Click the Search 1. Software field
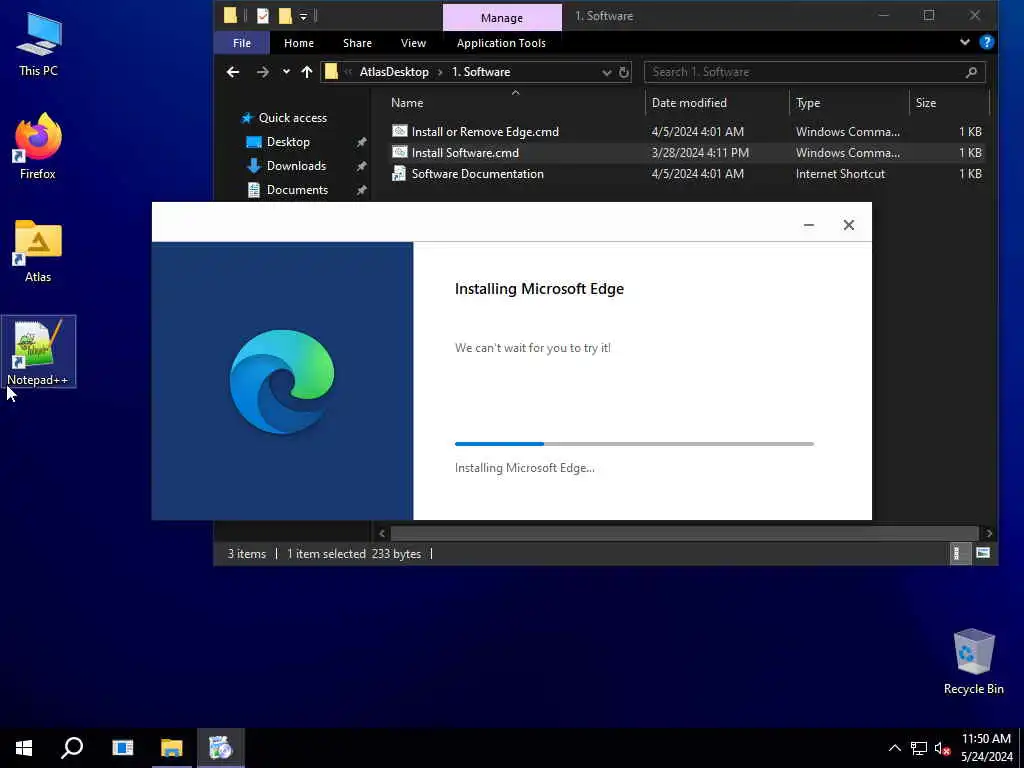 pos(803,72)
